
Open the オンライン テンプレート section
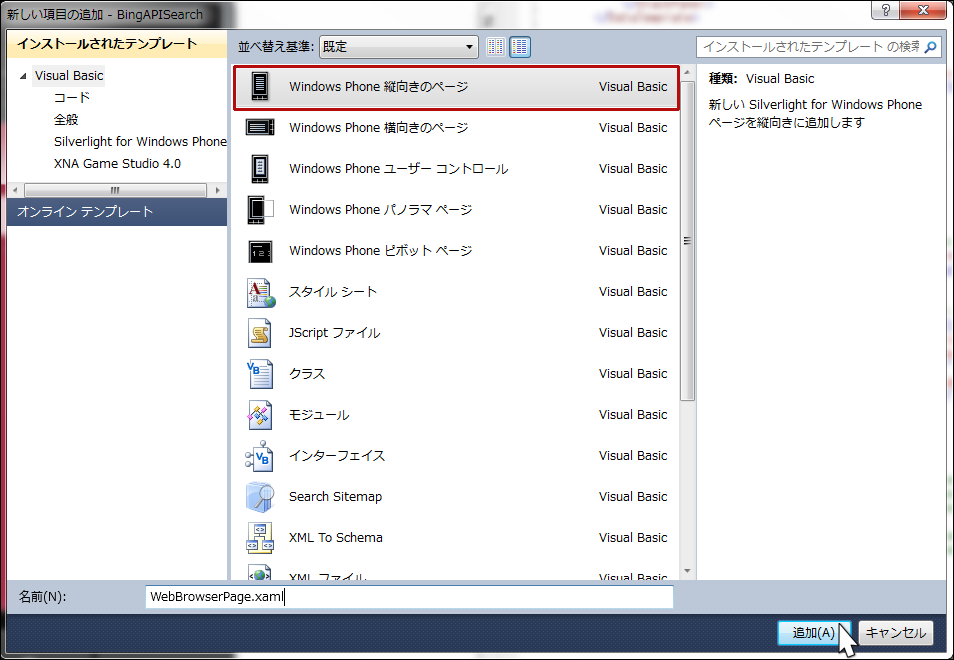[117, 212]
